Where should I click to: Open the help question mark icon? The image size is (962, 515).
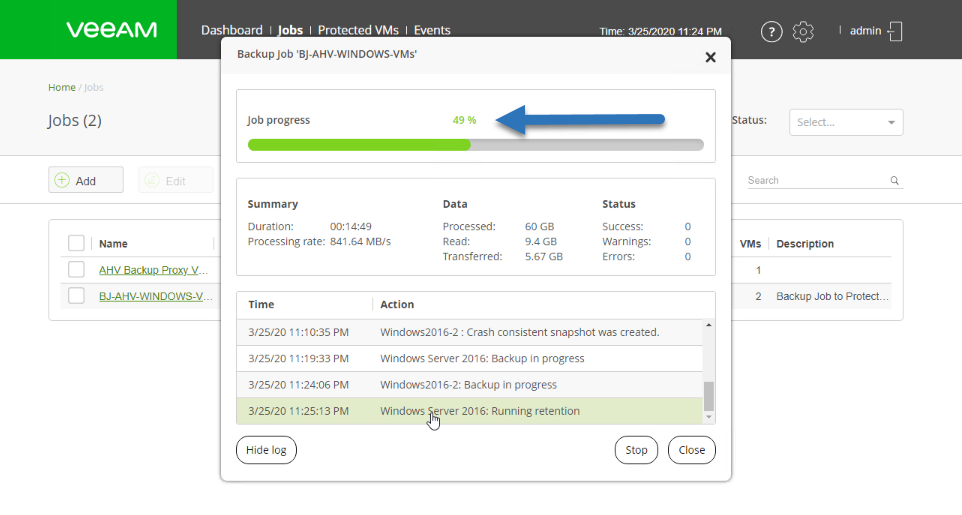pyautogui.click(x=771, y=31)
